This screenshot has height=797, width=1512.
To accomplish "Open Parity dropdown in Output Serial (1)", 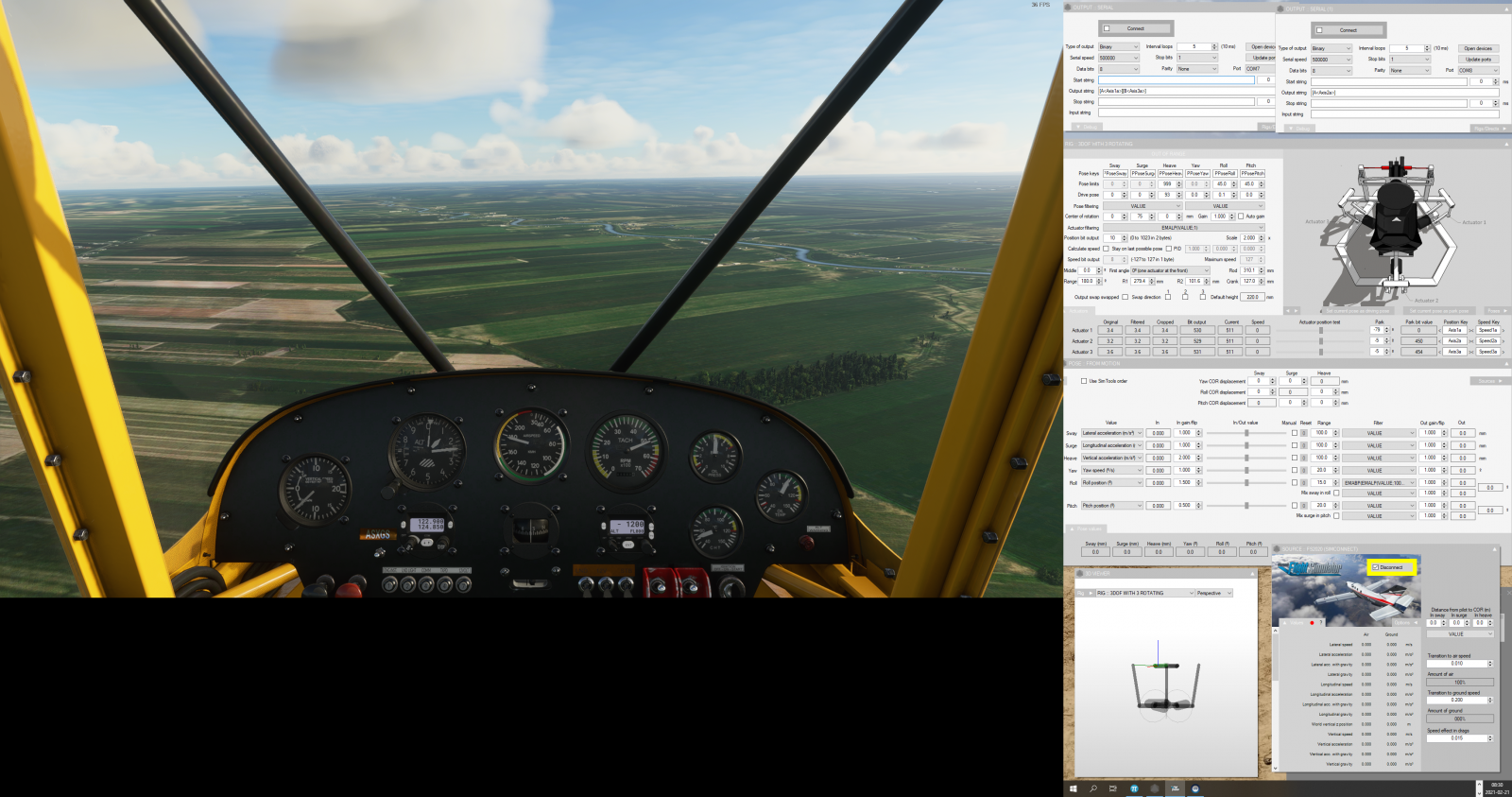I will coord(1408,70).
